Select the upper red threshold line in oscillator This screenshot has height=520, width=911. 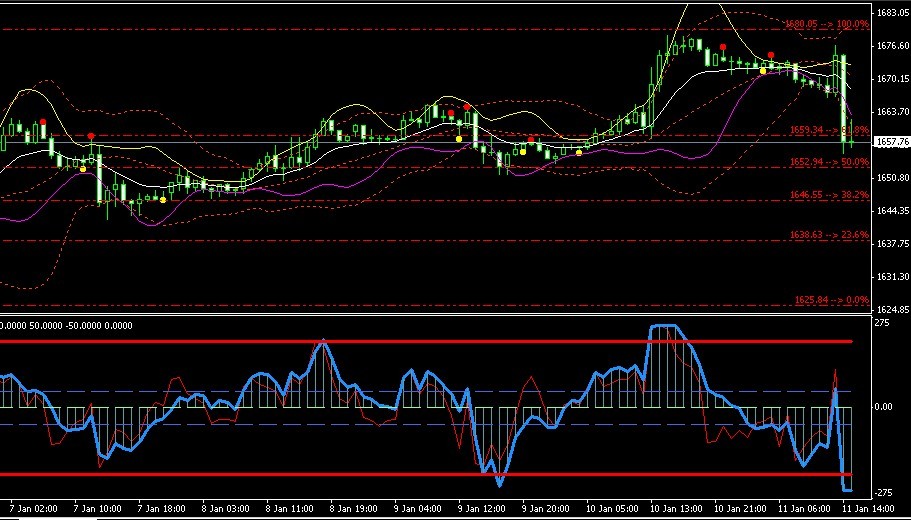coord(426,342)
